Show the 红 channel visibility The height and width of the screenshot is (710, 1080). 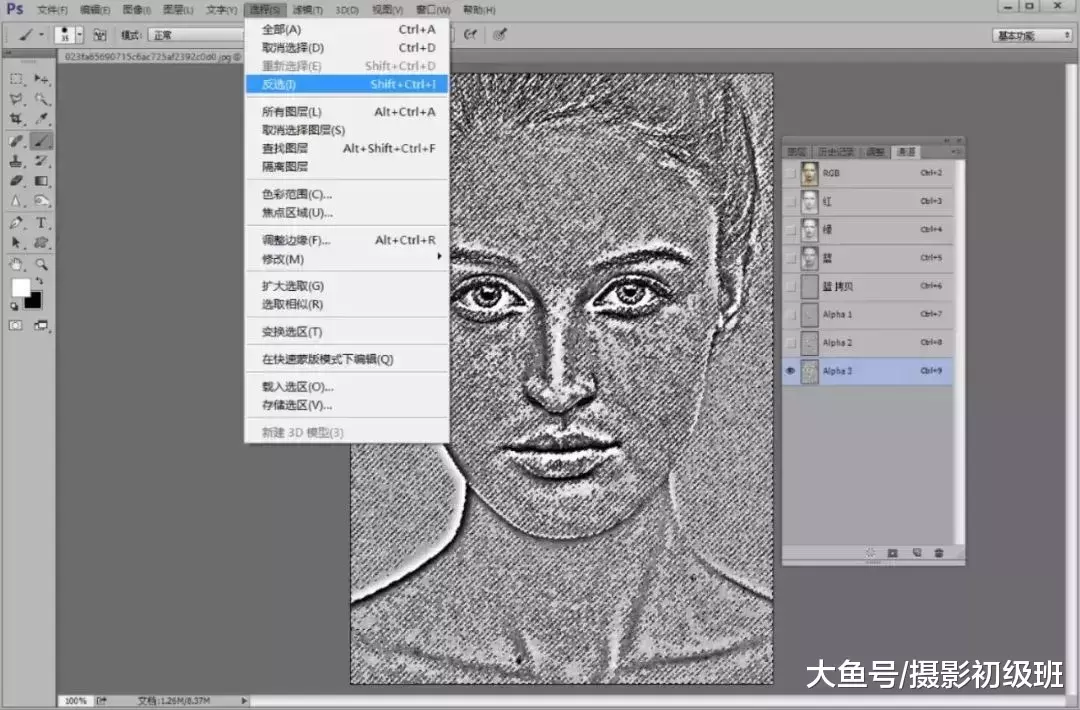[x=791, y=202]
